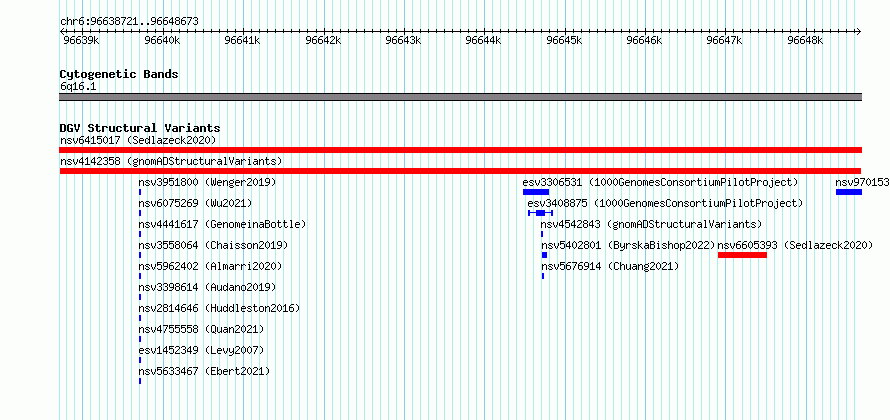
Task: Select the blue esv3306531 variant bar
Action: point(536,192)
